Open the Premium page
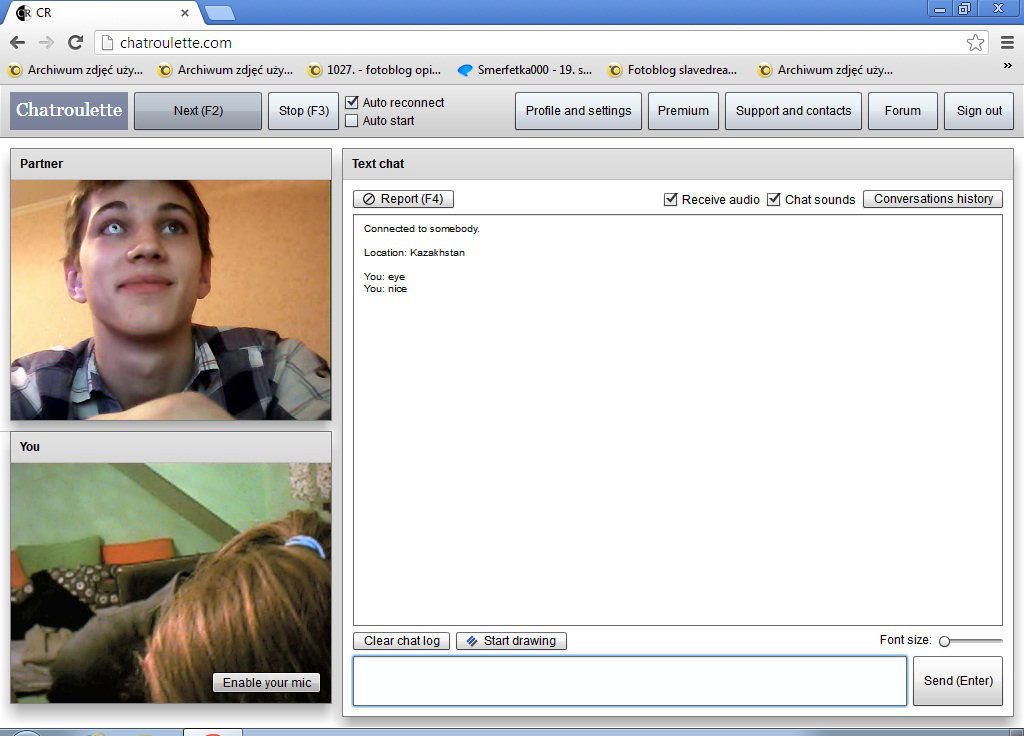This screenshot has width=1024, height=736. pos(683,111)
